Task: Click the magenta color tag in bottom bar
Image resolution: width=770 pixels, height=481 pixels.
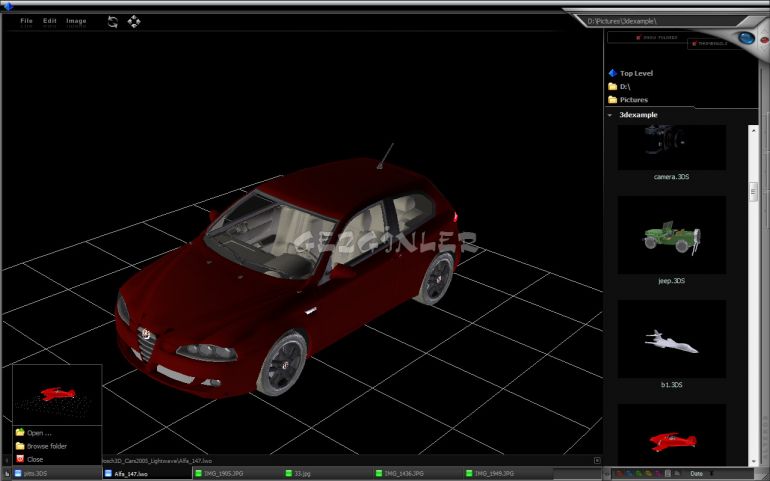Action: point(658,474)
